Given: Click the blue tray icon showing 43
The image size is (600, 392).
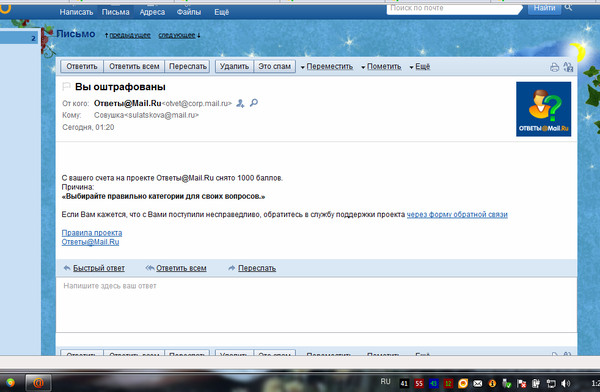Looking at the screenshot, I should point(434,383).
